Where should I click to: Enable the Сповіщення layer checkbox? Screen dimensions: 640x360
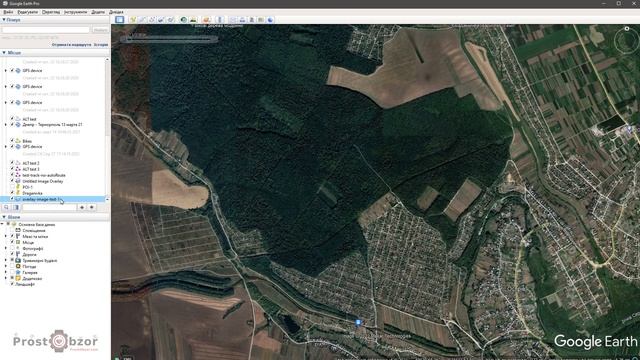12,231
